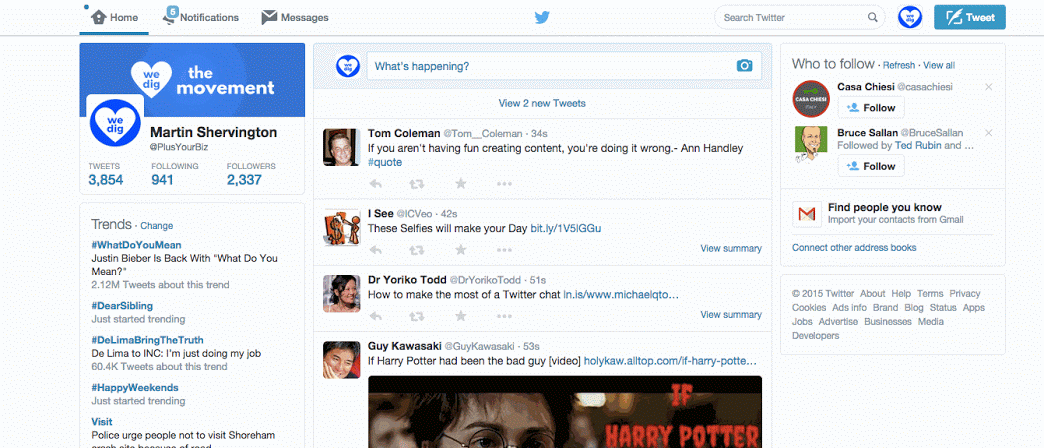Image resolution: width=1044 pixels, height=448 pixels.
Task: Open the #quote hashtag link
Action: click(385, 162)
